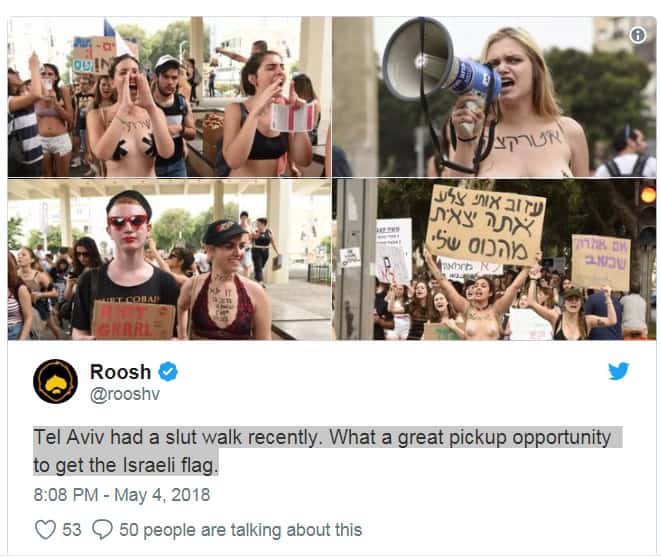Screen dimensions: 661x558
Task: Click the info icon on the photo
Action: click(x=637, y=35)
